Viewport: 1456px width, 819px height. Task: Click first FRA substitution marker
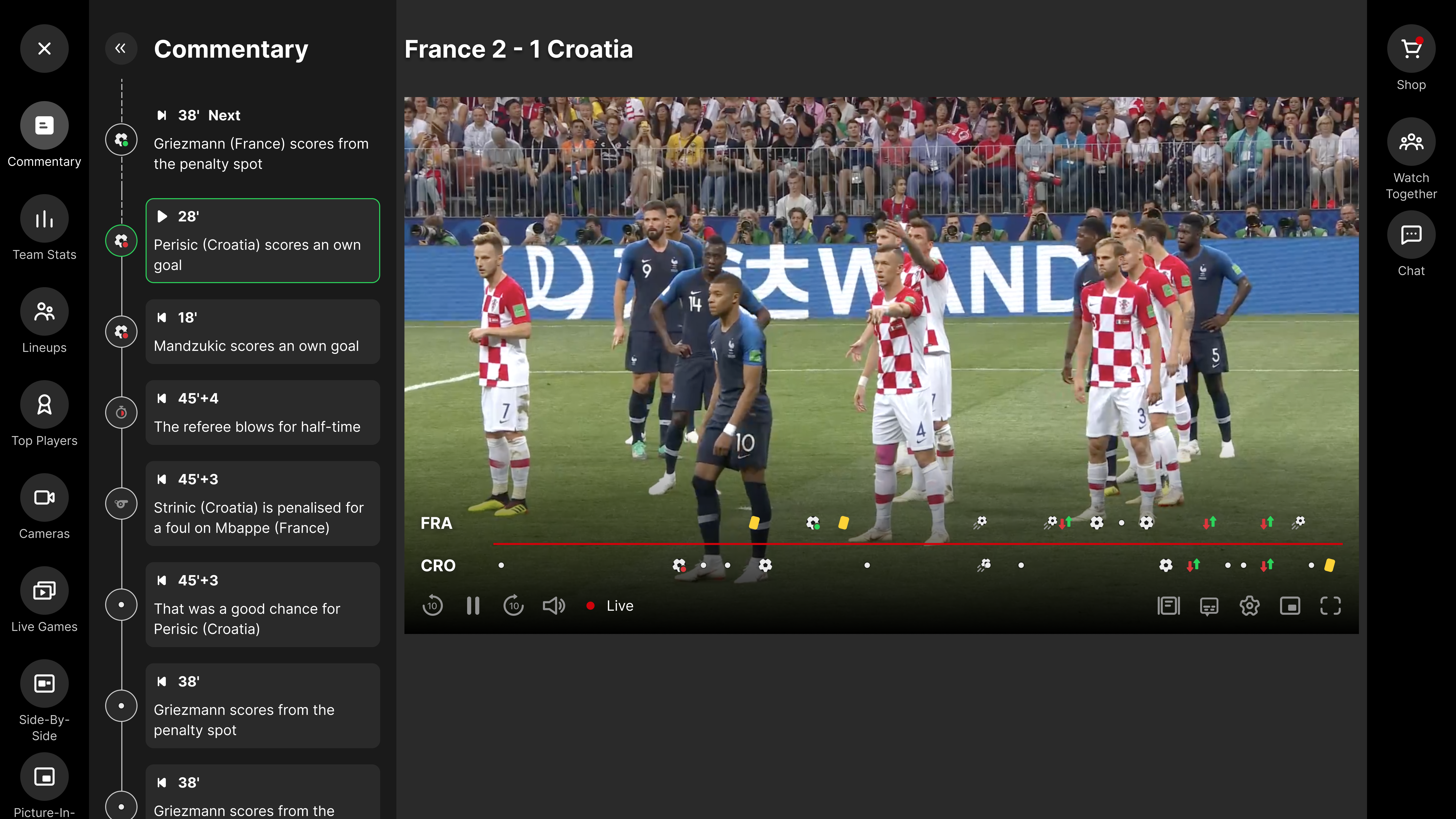(x=1065, y=523)
